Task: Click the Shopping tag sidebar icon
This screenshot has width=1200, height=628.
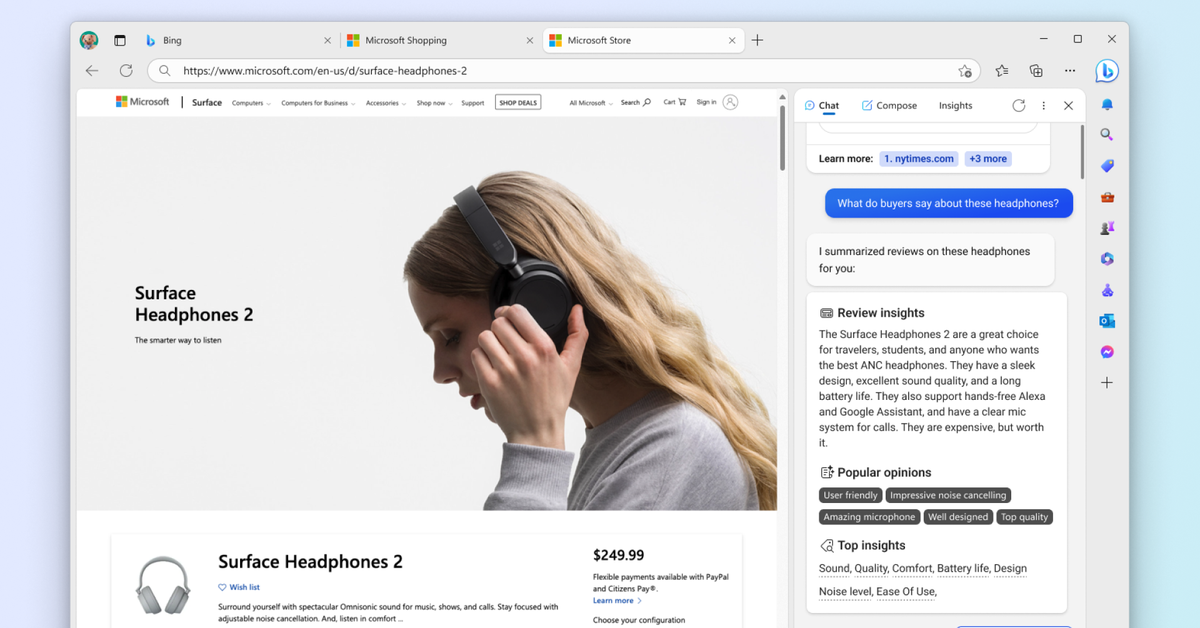Action: pos(1107,166)
